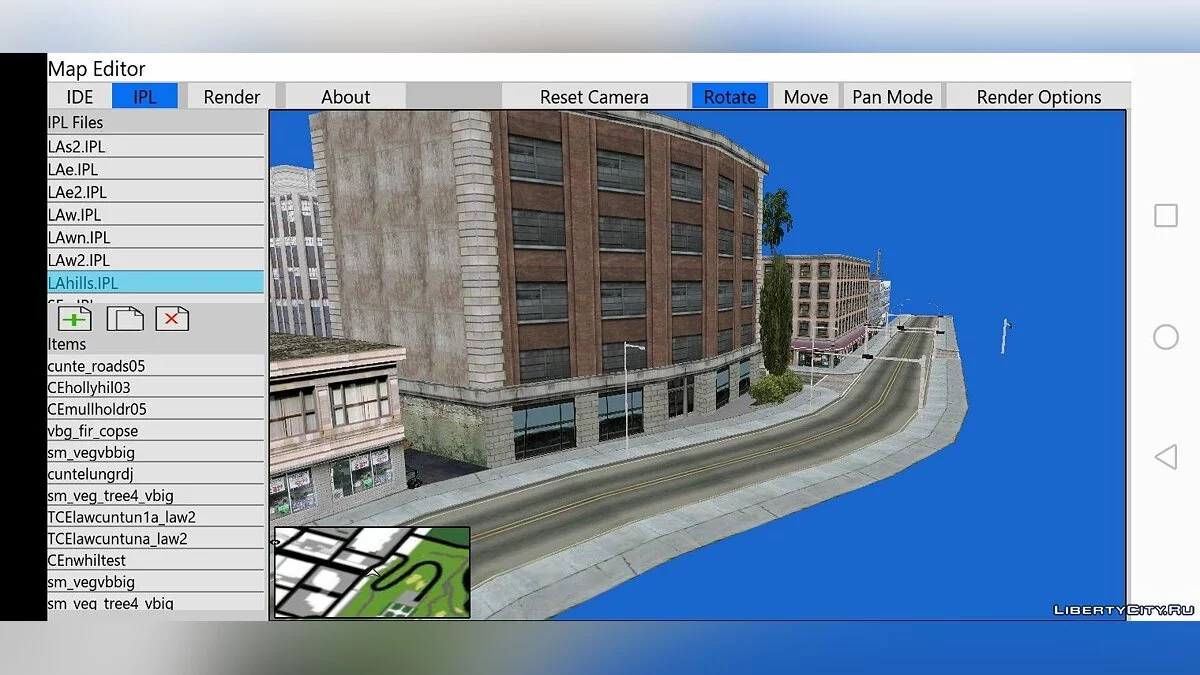Tap the Android home circle icon
The image size is (1200, 675).
pos(1166,337)
